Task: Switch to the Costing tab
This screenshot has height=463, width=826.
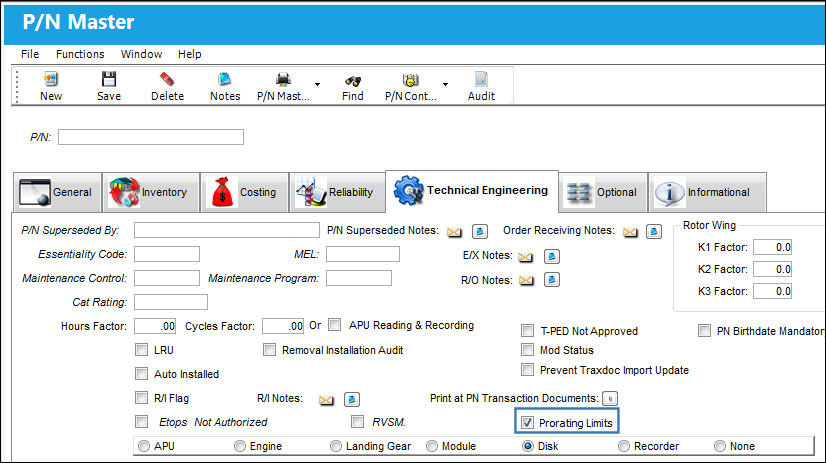Action: [244, 192]
